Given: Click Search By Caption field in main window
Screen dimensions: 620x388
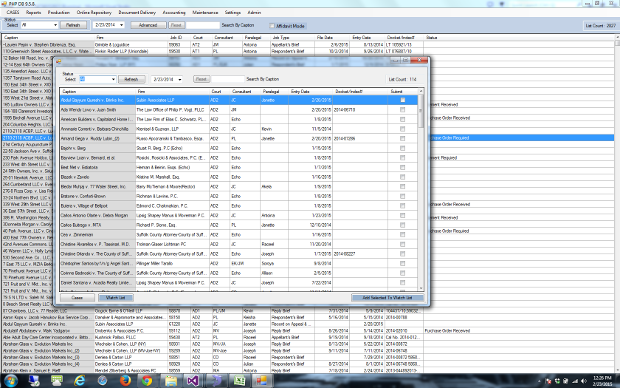Looking at the screenshot, I should click(202, 25).
